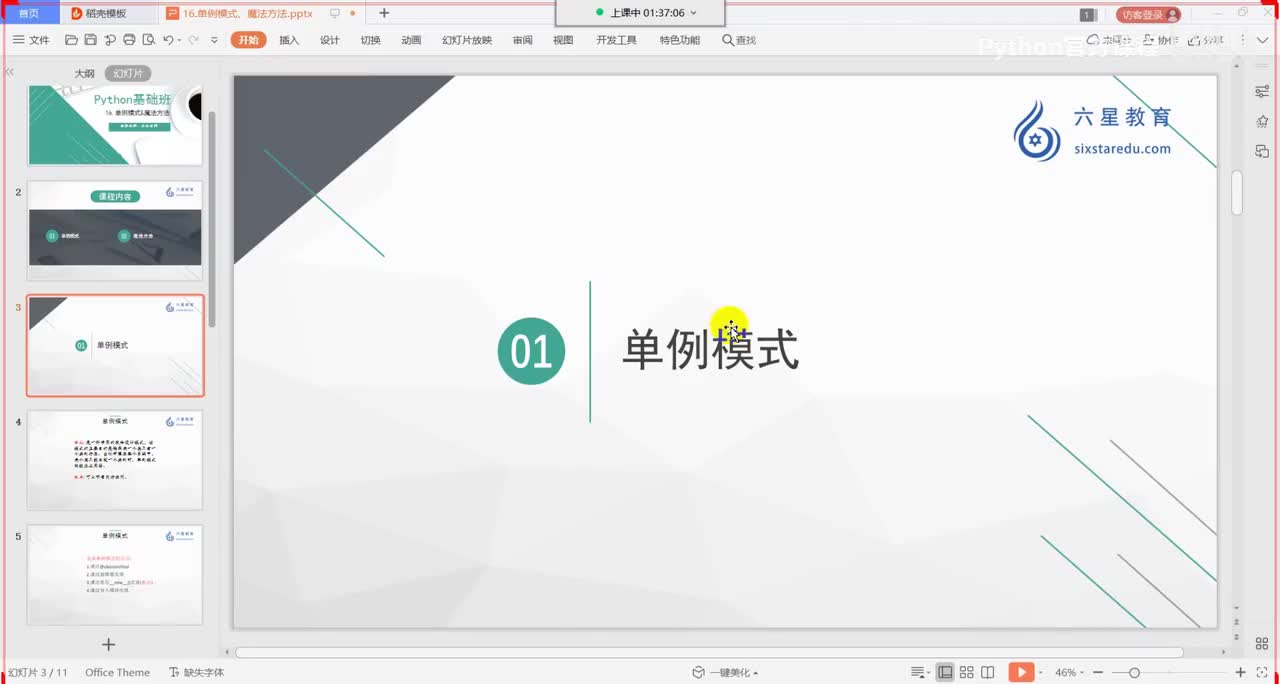This screenshot has width=1280, height=684.
Task: Click the print preview icon
Action: (148, 40)
